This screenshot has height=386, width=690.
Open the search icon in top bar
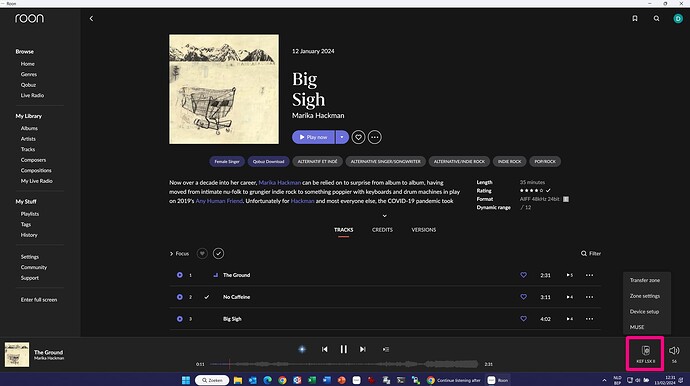(x=656, y=18)
